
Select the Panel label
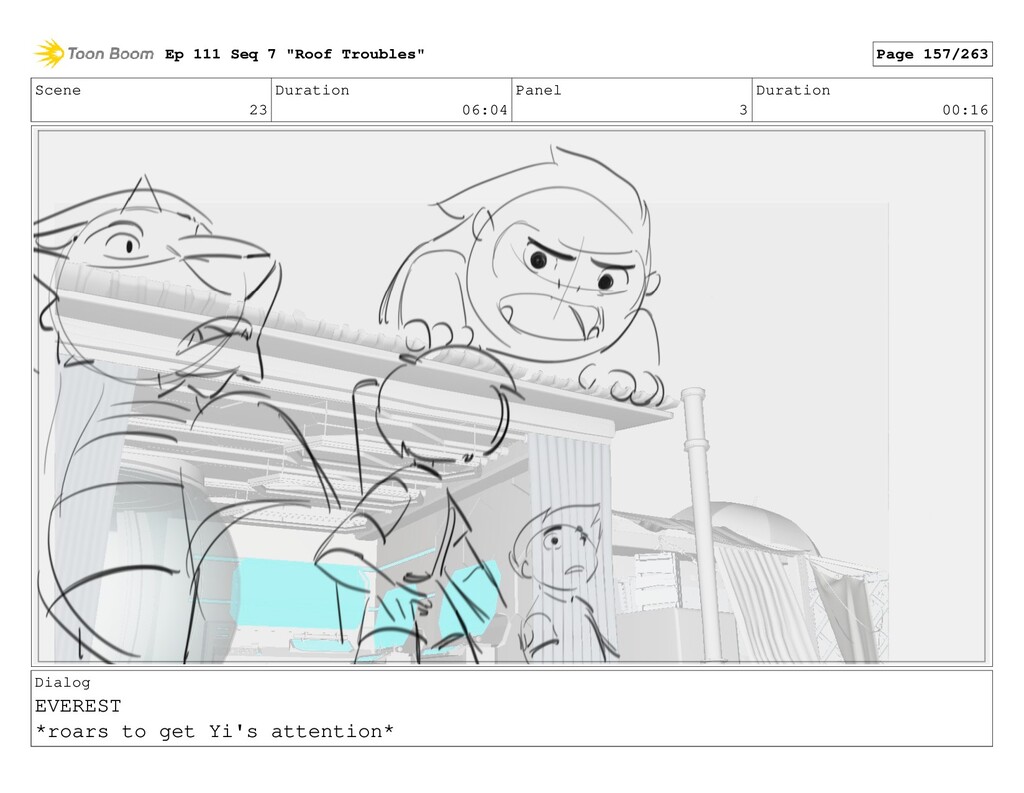(538, 90)
